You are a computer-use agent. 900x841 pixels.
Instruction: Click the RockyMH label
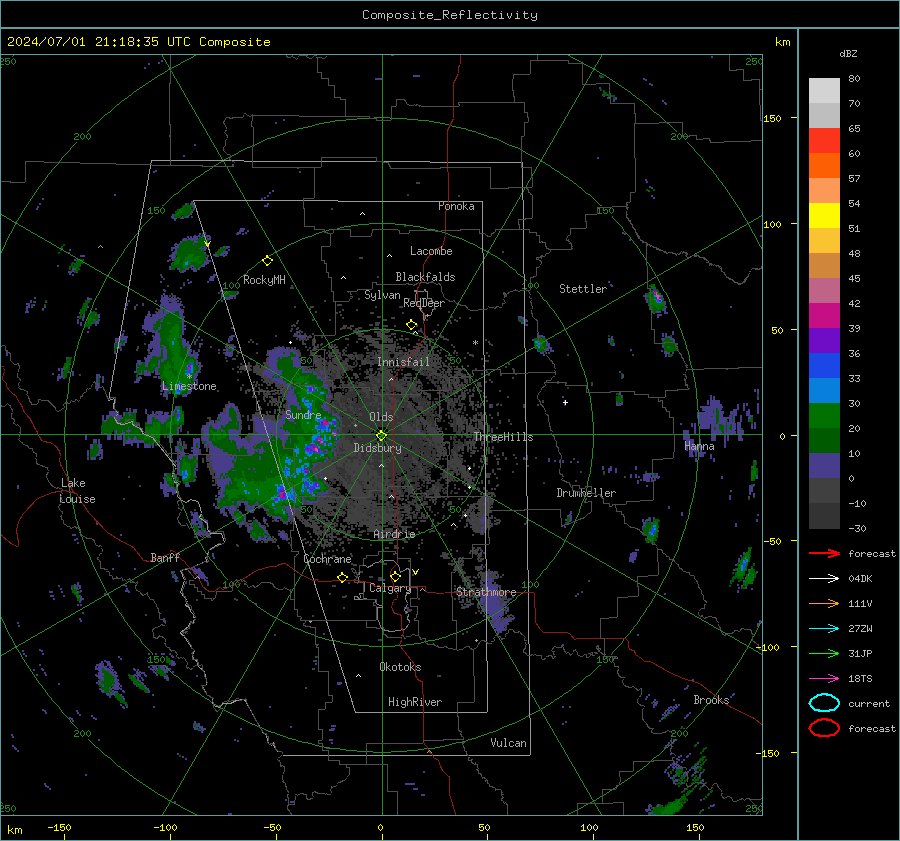pyautogui.click(x=264, y=280)
